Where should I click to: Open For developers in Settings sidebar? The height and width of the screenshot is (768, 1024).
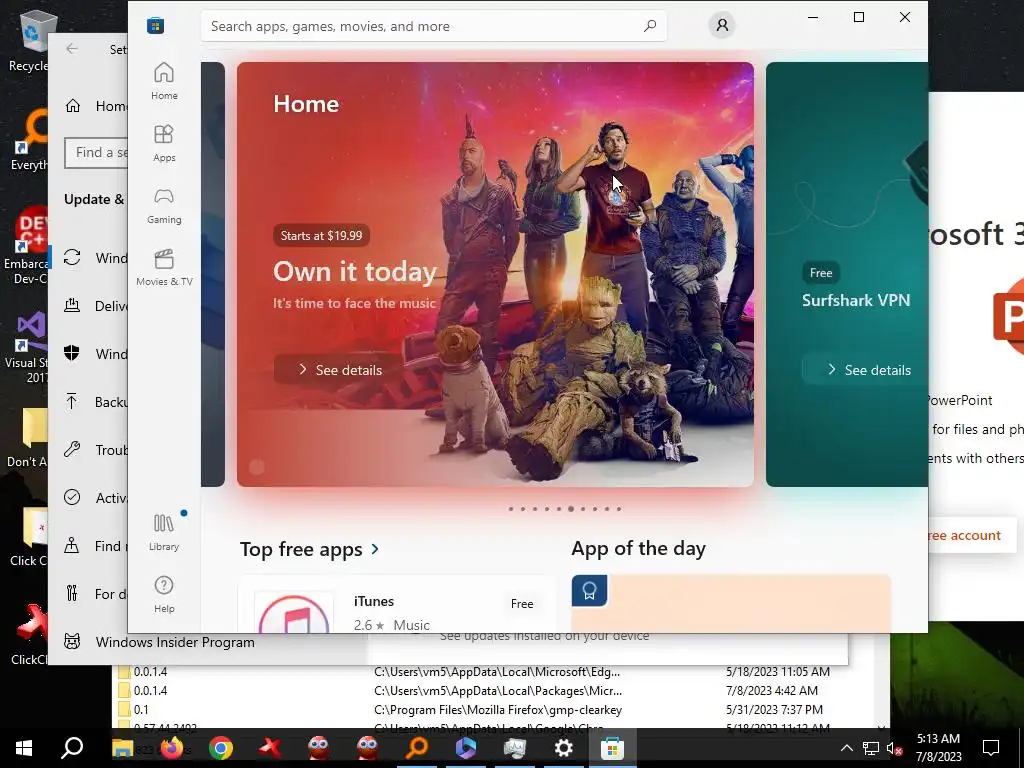pyautogui.click(x=89, y=594)
